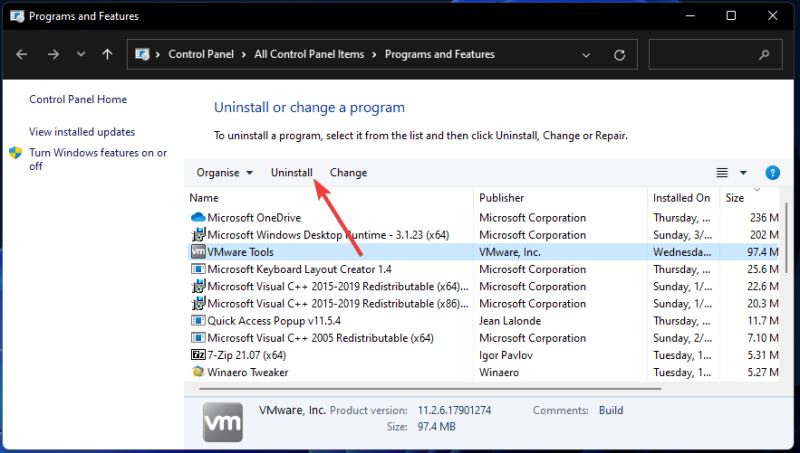
Task: Select Visual C++ 2015-2019 Redistributable (x64)
Action: [x=483, y=287]
